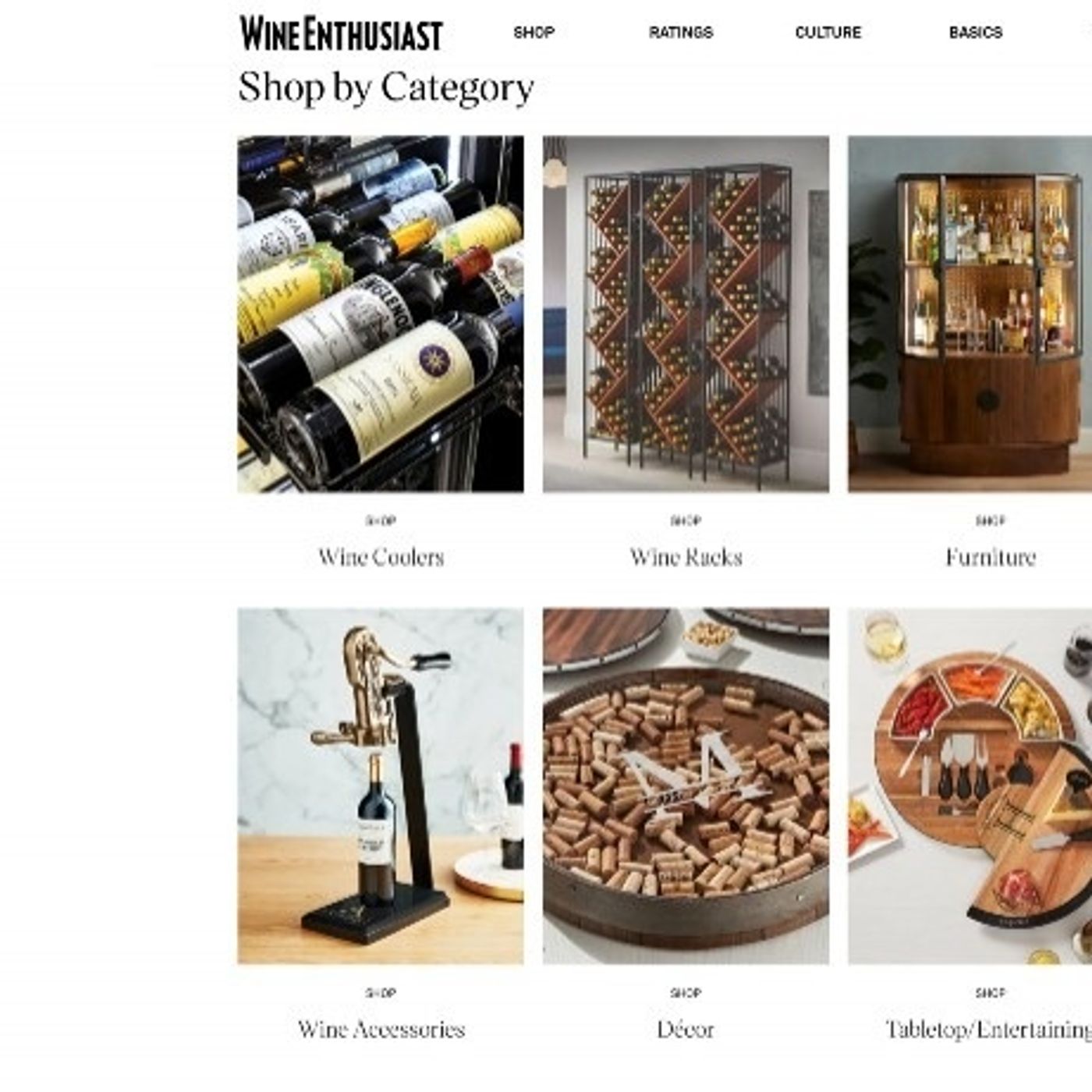Visit the Décor category link
1092x1092 pixels.
point(686,1029)
